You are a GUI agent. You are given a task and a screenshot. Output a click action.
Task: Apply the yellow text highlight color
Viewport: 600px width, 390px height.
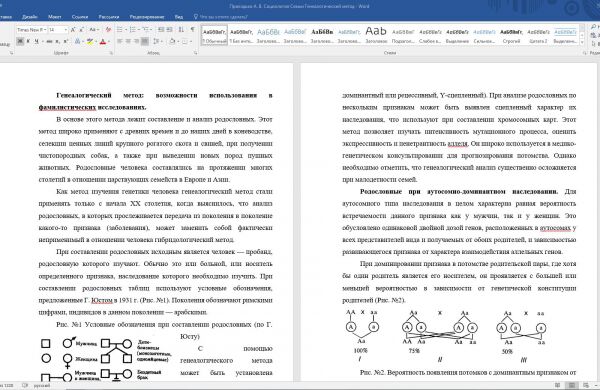point(90,41)
